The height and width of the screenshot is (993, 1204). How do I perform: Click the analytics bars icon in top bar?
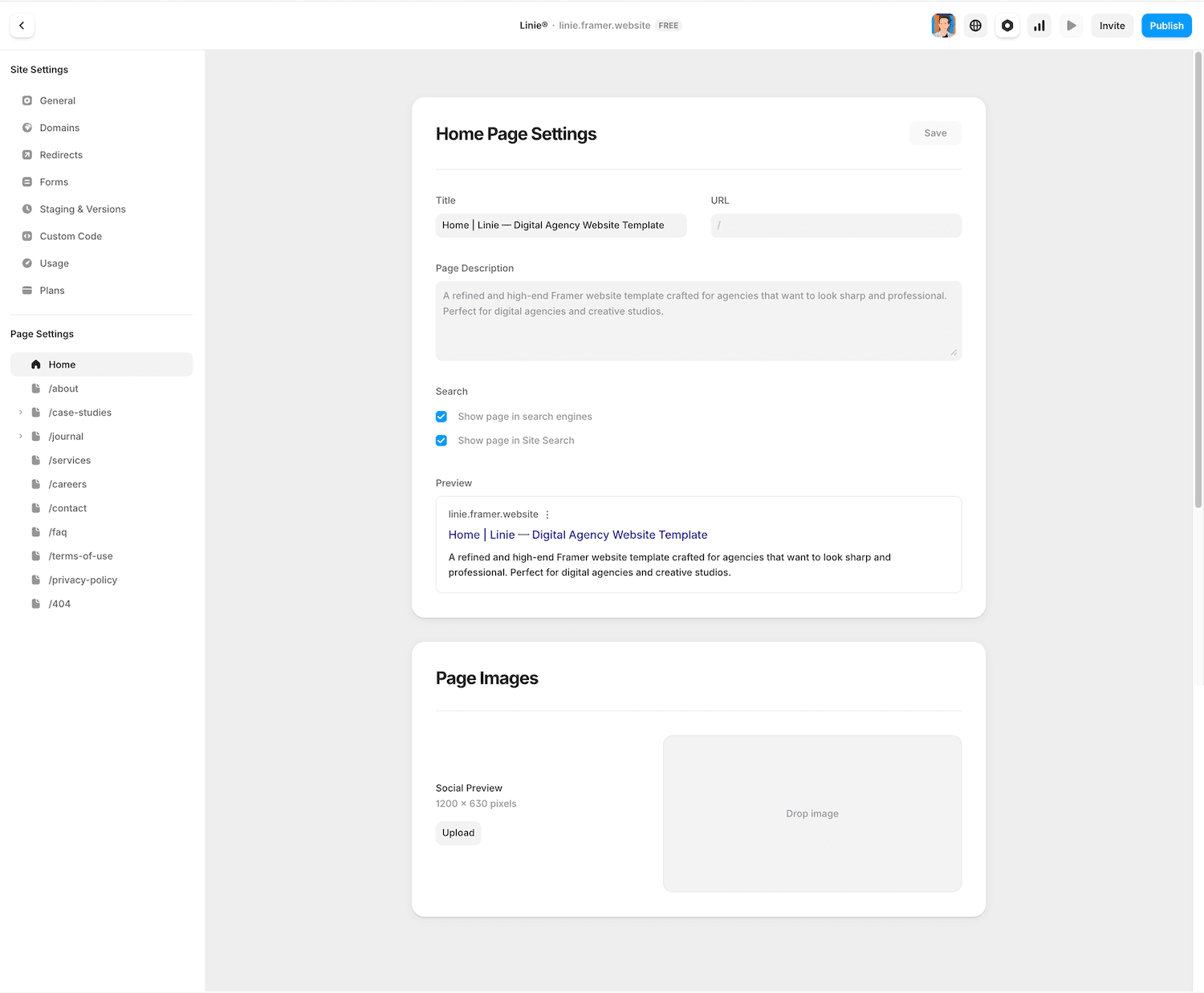click(x=1039, y=25)
